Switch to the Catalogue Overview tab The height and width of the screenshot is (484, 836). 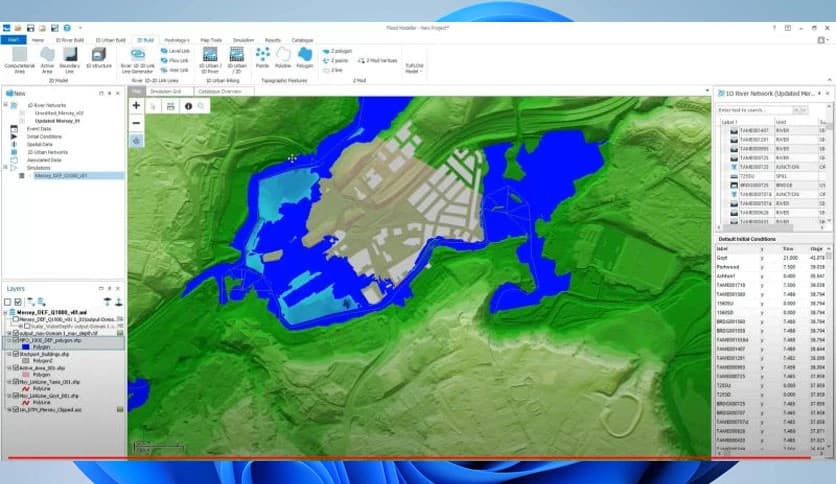[220, 92]
